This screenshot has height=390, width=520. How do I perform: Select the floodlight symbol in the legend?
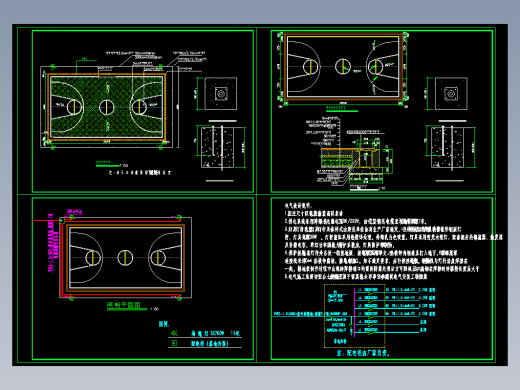[174, 333]
